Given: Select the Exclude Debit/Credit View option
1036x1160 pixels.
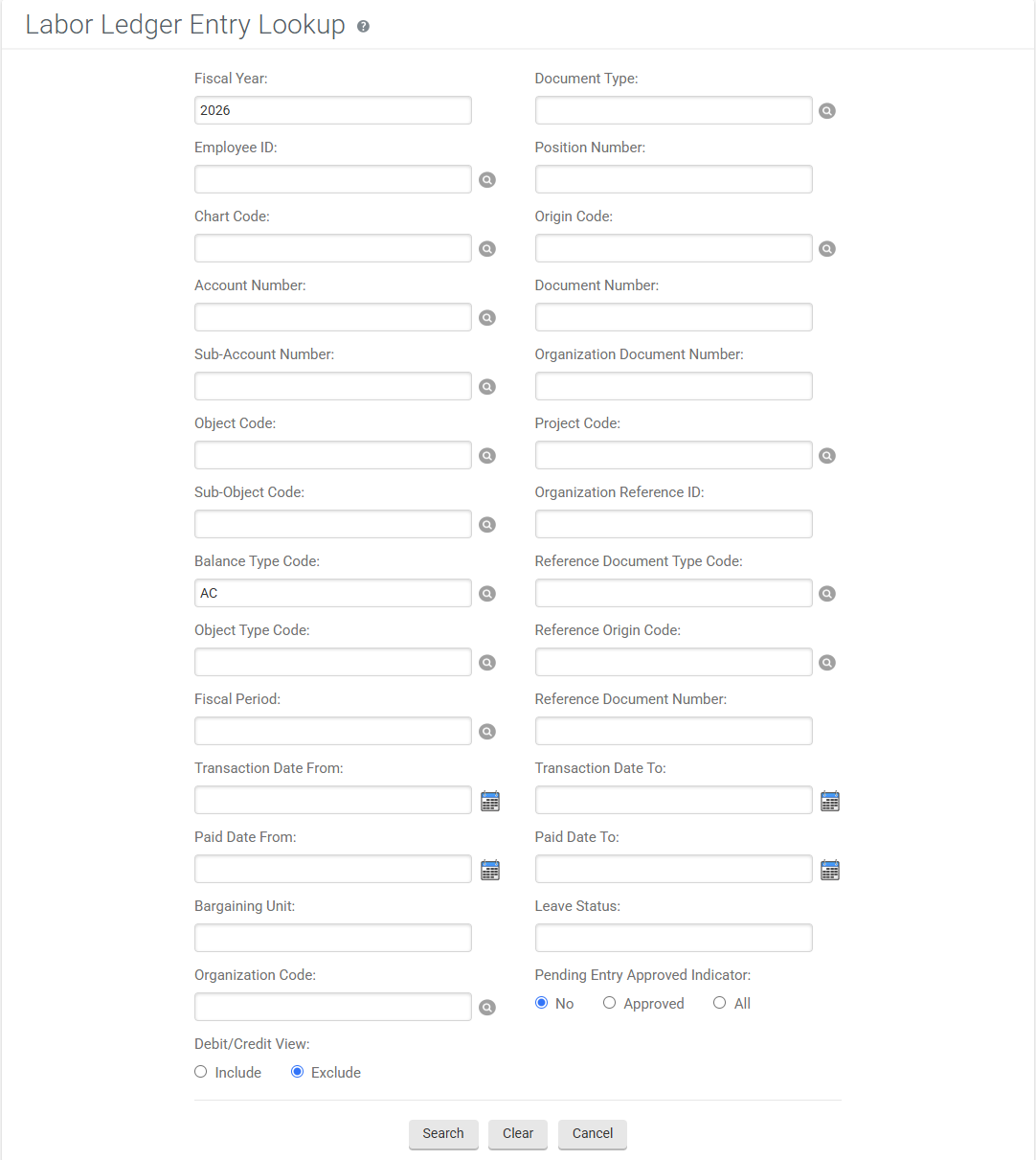Looking at the screenshot, I should point(297,1072).
